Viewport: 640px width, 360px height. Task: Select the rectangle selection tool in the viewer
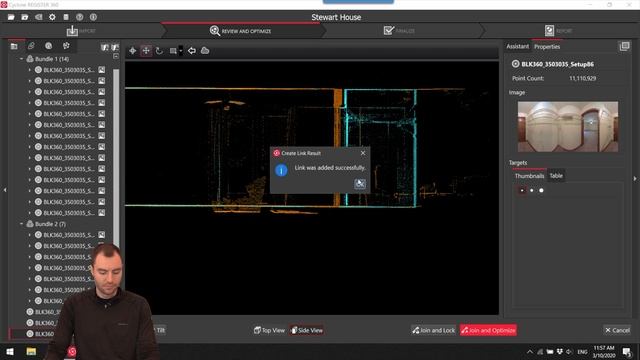[173, 51]
